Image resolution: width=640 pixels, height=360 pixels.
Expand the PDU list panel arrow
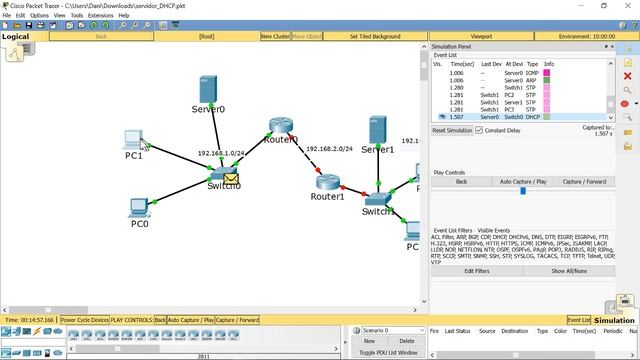coord(346,342)
